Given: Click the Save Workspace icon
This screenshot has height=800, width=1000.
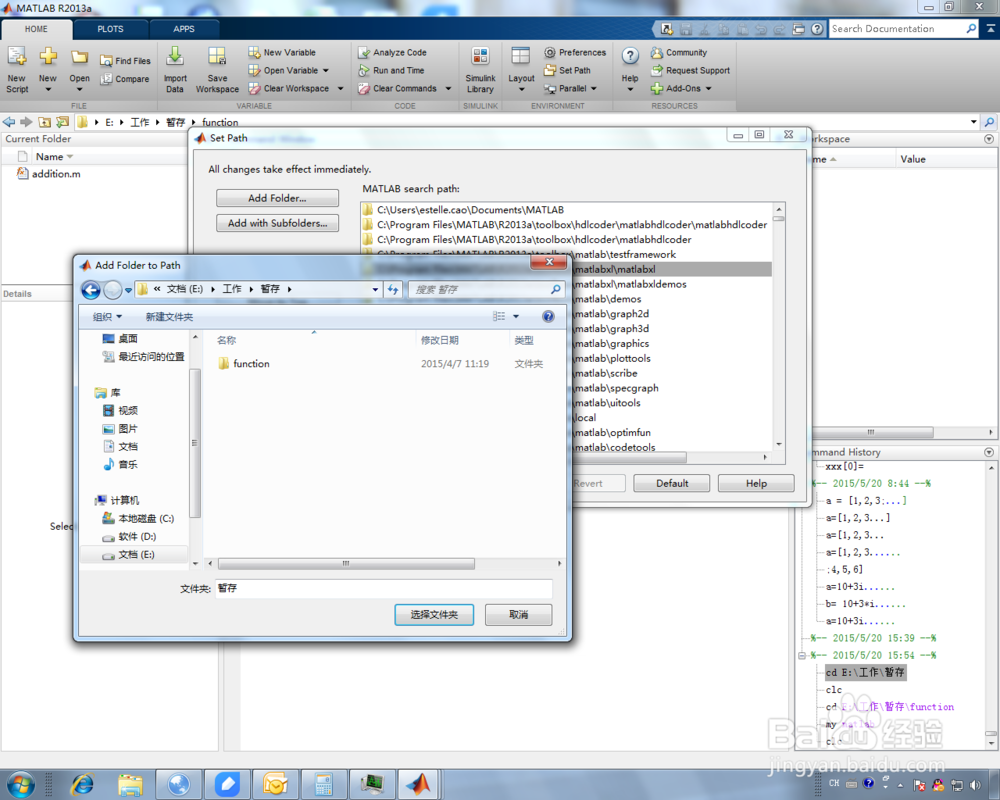Looking at the screenshot, I should [217, 57].
